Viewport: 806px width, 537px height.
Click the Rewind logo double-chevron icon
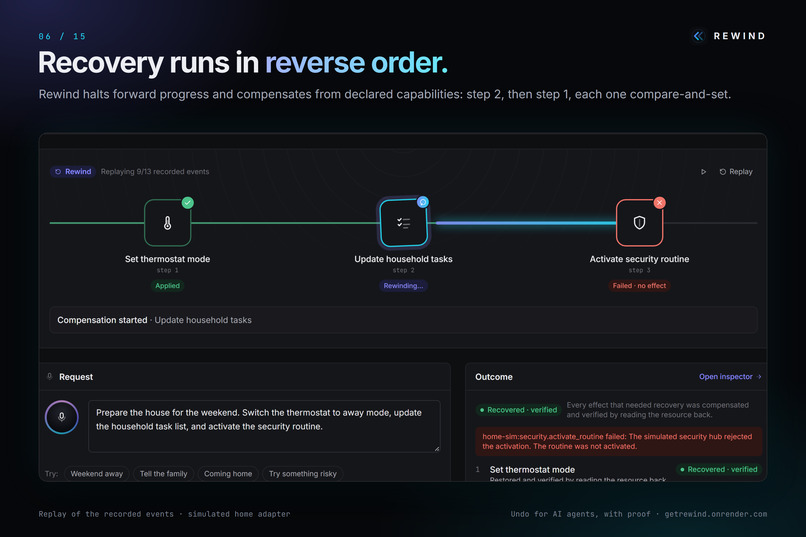pyautogui.click(x=698, y=36)
